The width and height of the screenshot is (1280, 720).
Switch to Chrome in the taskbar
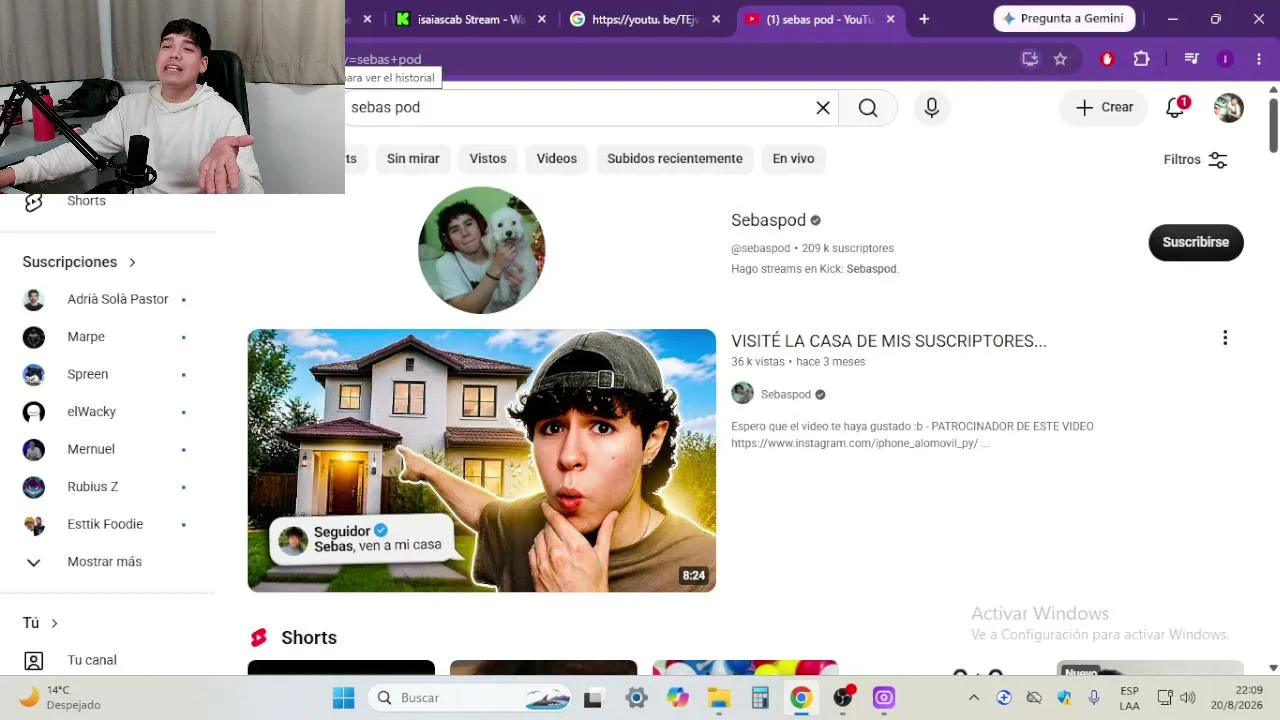click(x=801, y=698)
